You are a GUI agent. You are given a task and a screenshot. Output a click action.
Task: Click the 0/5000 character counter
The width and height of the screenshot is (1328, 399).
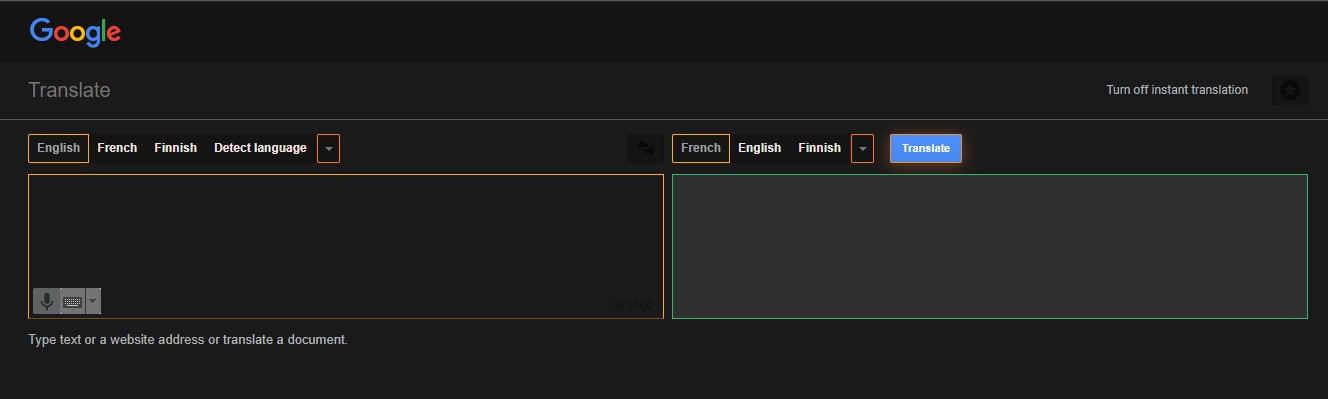(633, 305)
